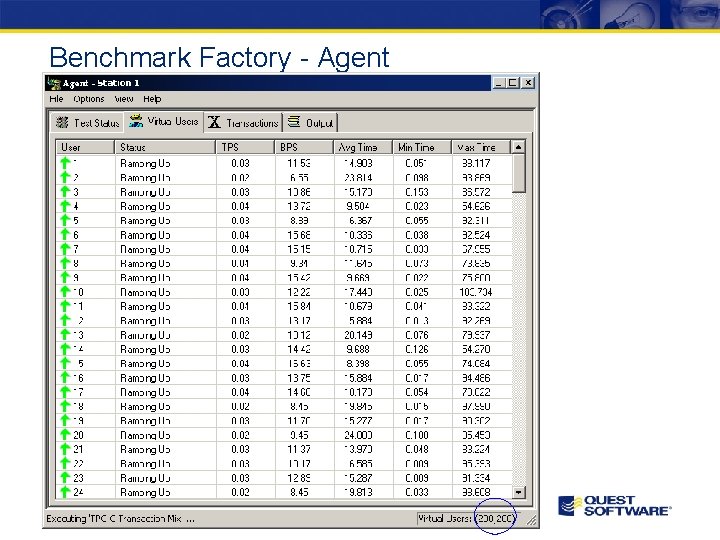
Task: Click the green arrow for user 20
Action: coord(65,434)
